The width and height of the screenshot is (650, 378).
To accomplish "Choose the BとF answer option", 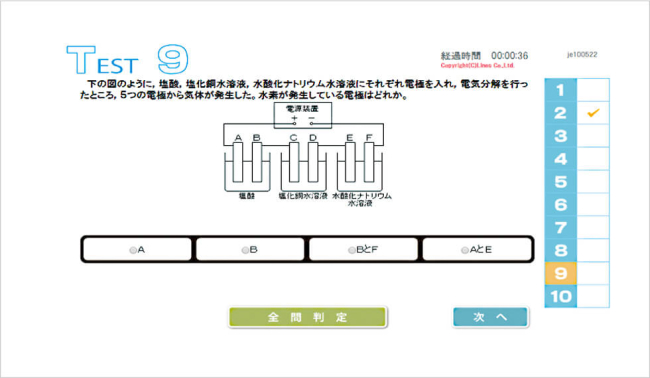I will tap(363, 250).
